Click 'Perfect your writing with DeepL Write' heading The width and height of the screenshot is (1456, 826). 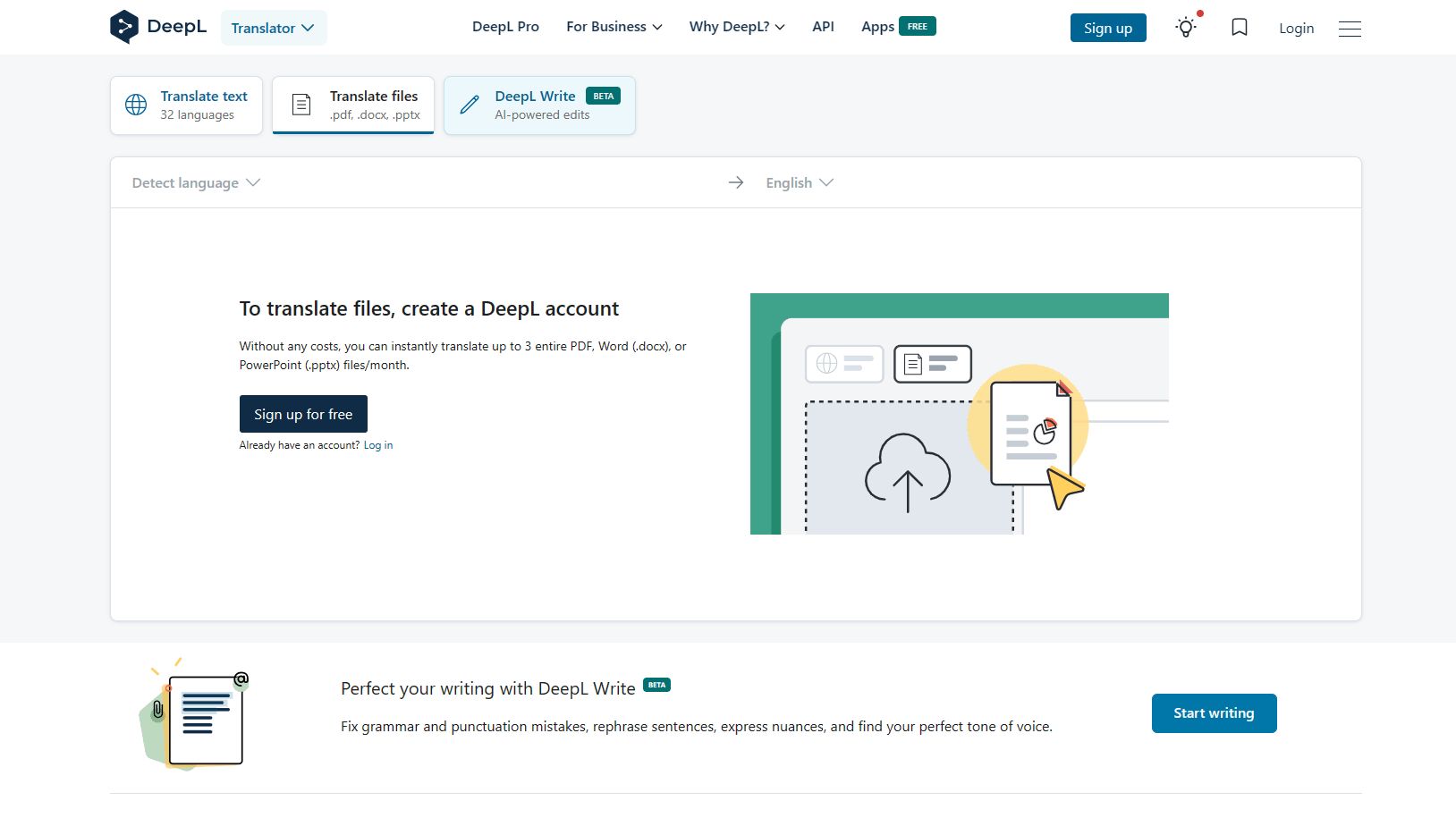488,689
